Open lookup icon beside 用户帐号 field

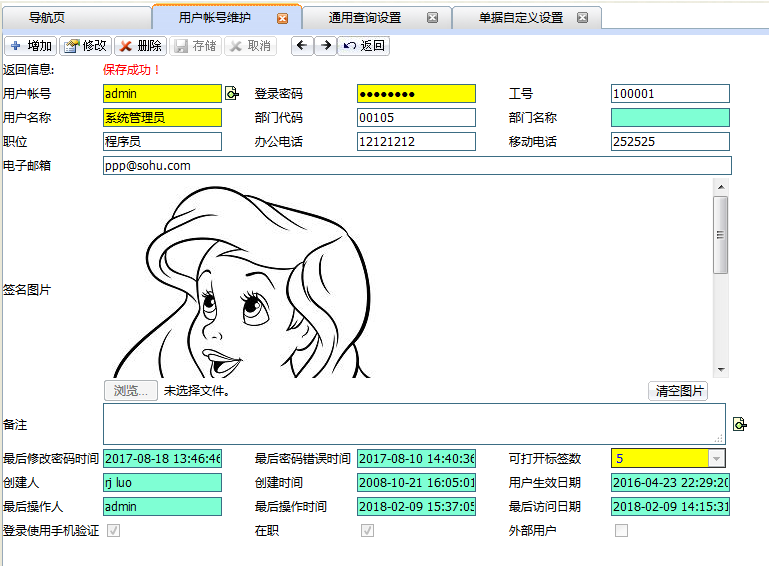click(231, 93)
